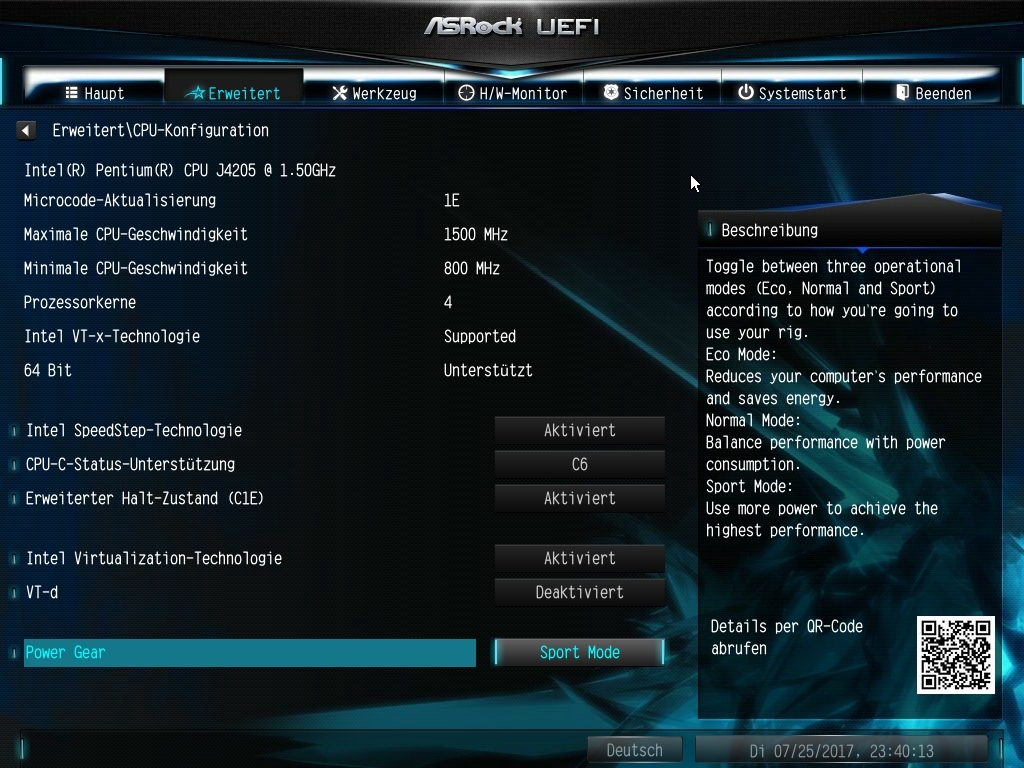Image resolution: width=1024 pixels, height=768 pixels.
Task: Click the Minimale CPU-Geschwindigkeit label
Action: [x=135, y=268]
